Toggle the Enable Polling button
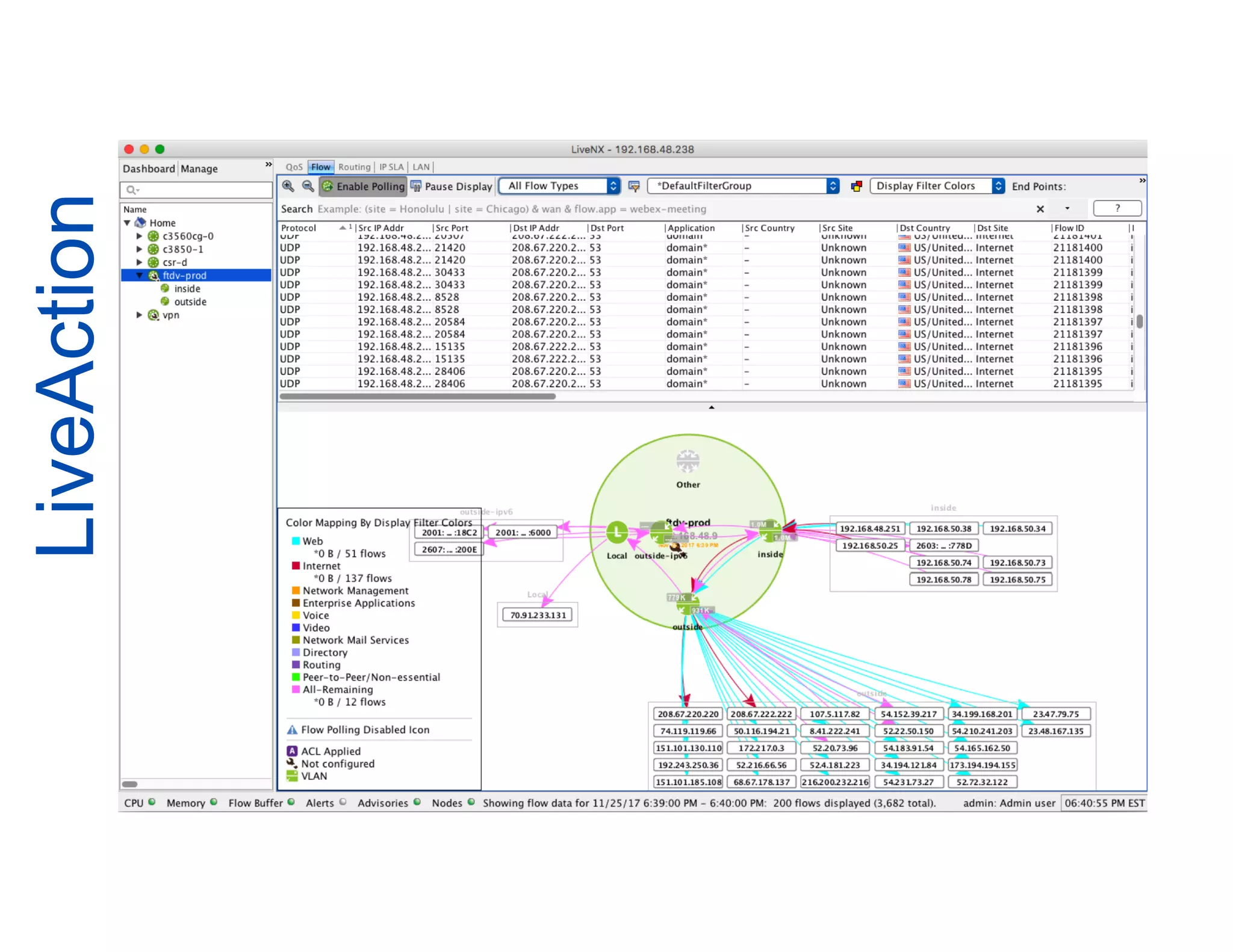Viewport: 1233px width, 952px height. pos(363,186)
